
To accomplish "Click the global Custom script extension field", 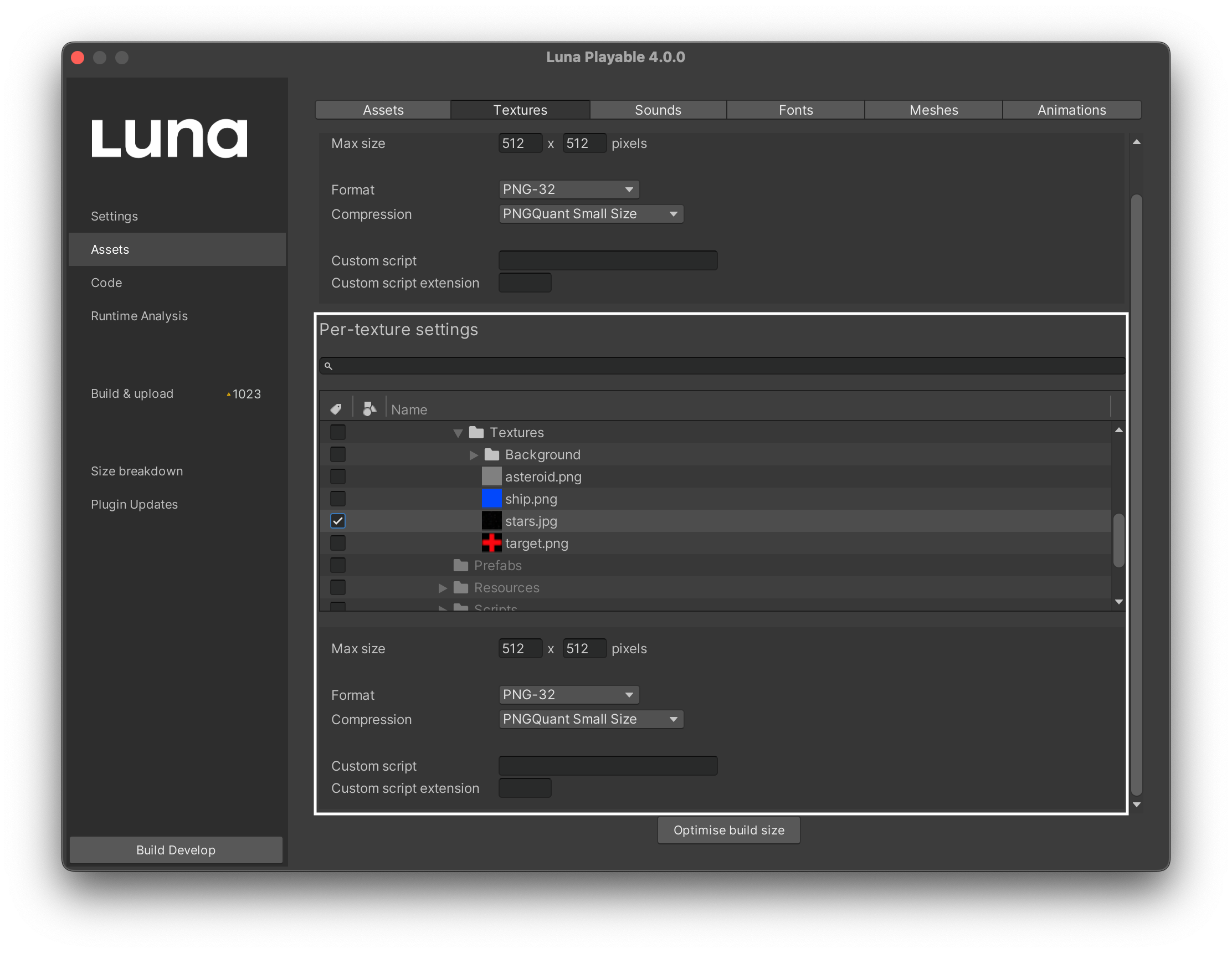I will pyautogui.click(x=525, y=283).
